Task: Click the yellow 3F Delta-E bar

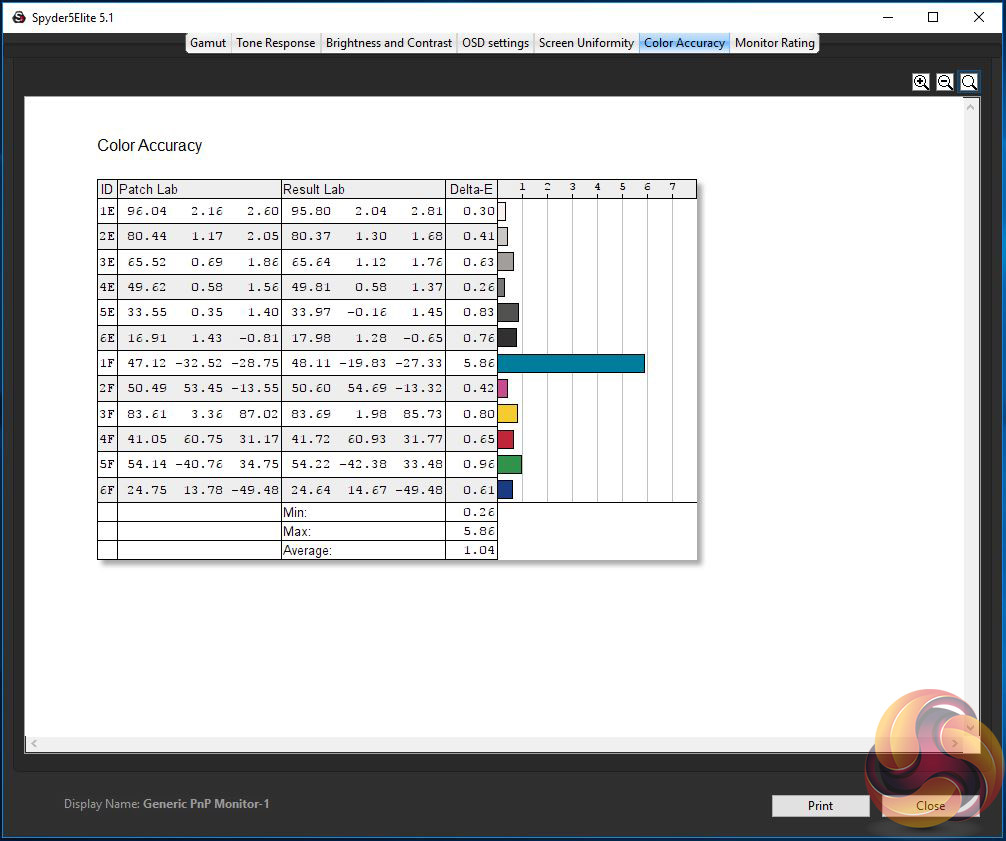Action: [507, 414]
